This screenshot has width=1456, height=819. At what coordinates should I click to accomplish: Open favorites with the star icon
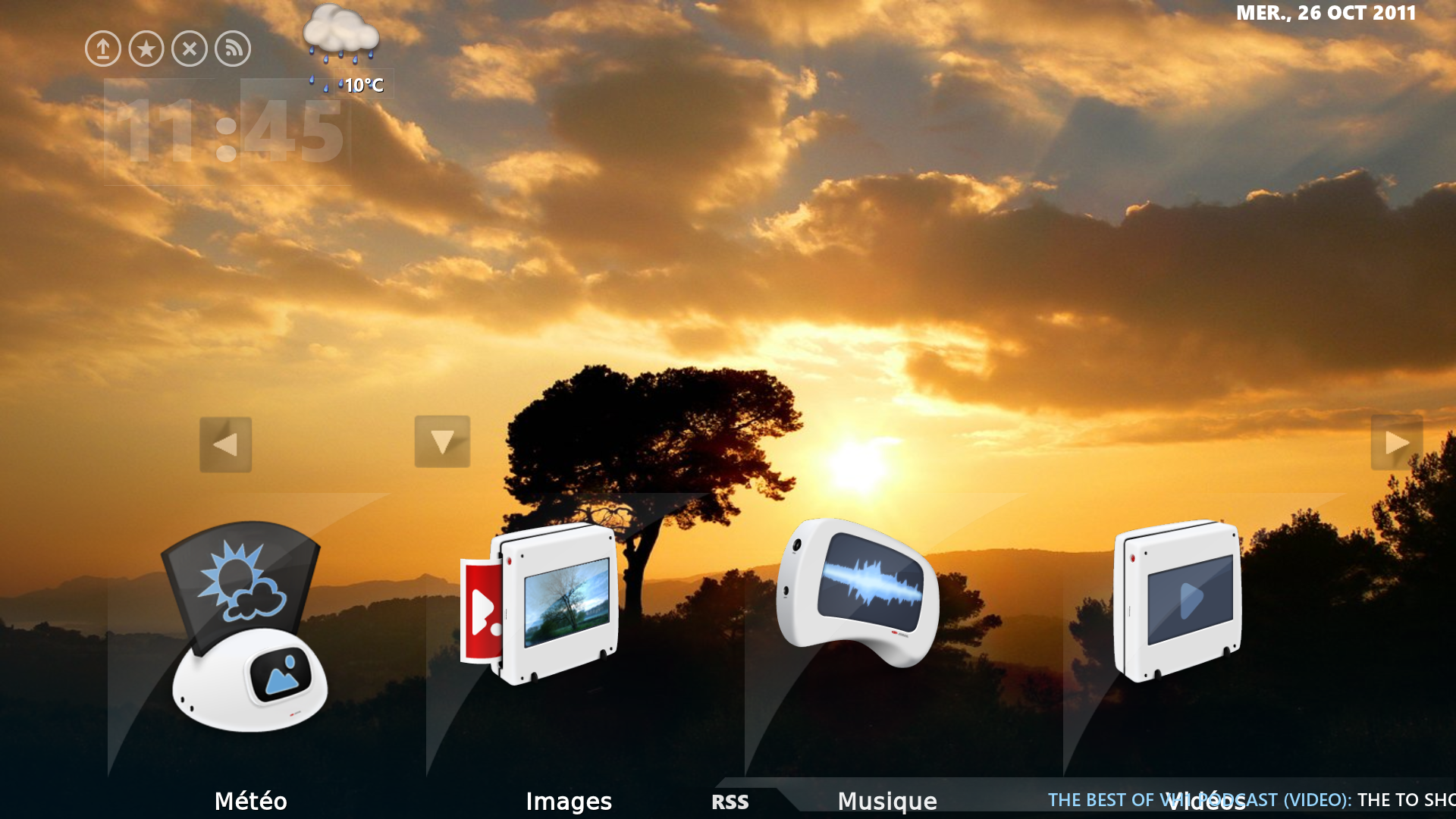pyautogui.click(x=146, y=49)
